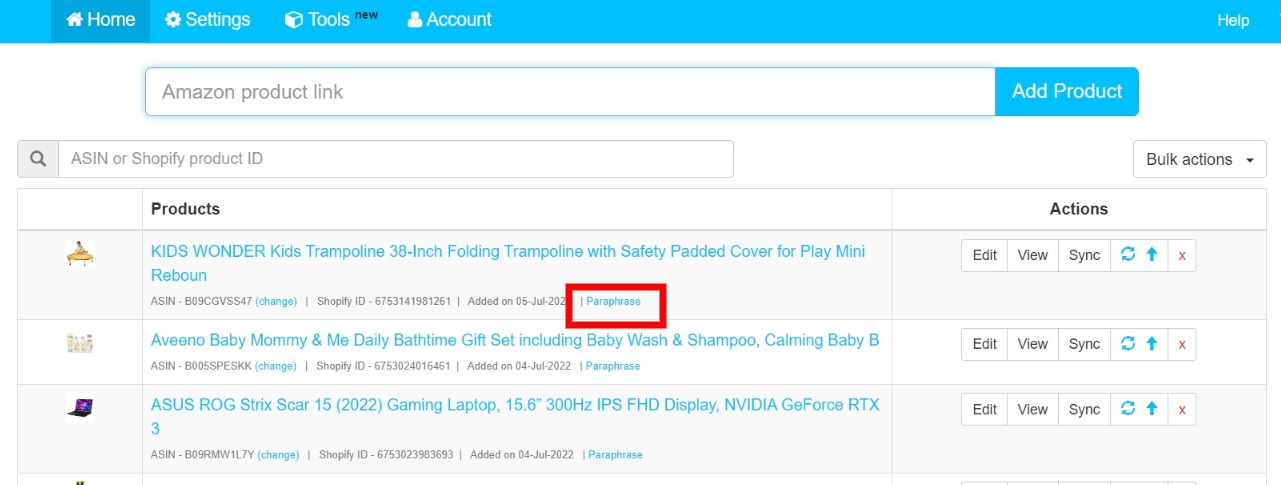Click the Products column header
The image size is (1281, 485).
point(185,209)
